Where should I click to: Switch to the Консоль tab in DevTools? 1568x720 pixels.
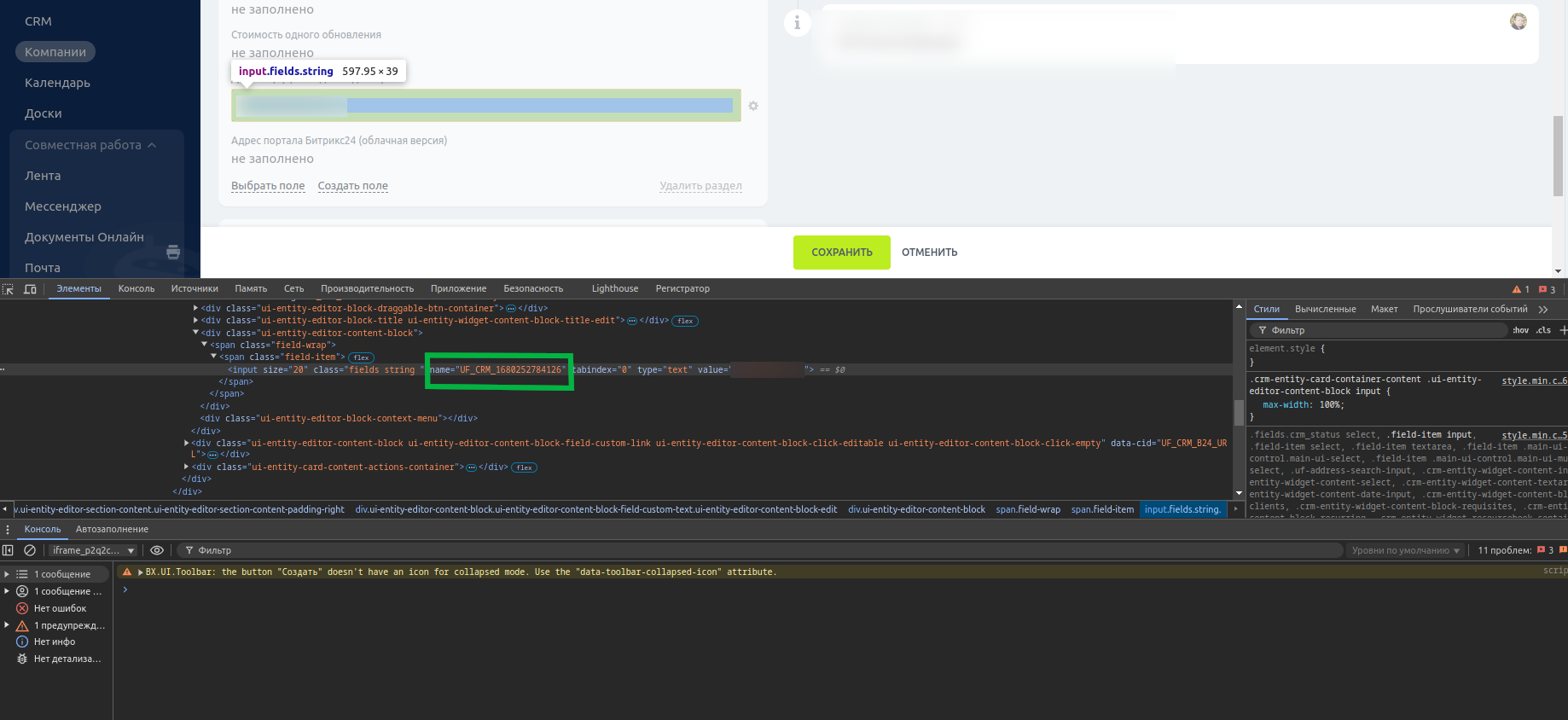tap(136, 289)
